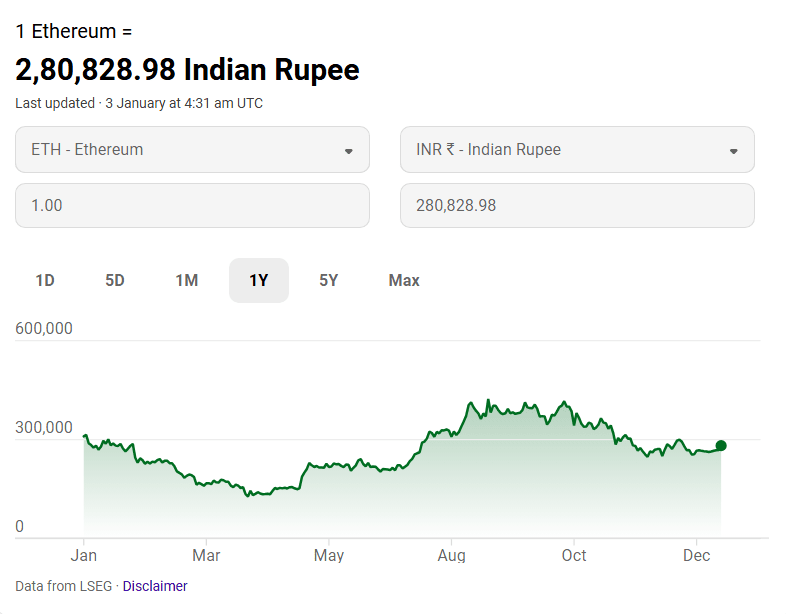
Task: Select the highlighted 1Y range tab
Action: point(259,280)
